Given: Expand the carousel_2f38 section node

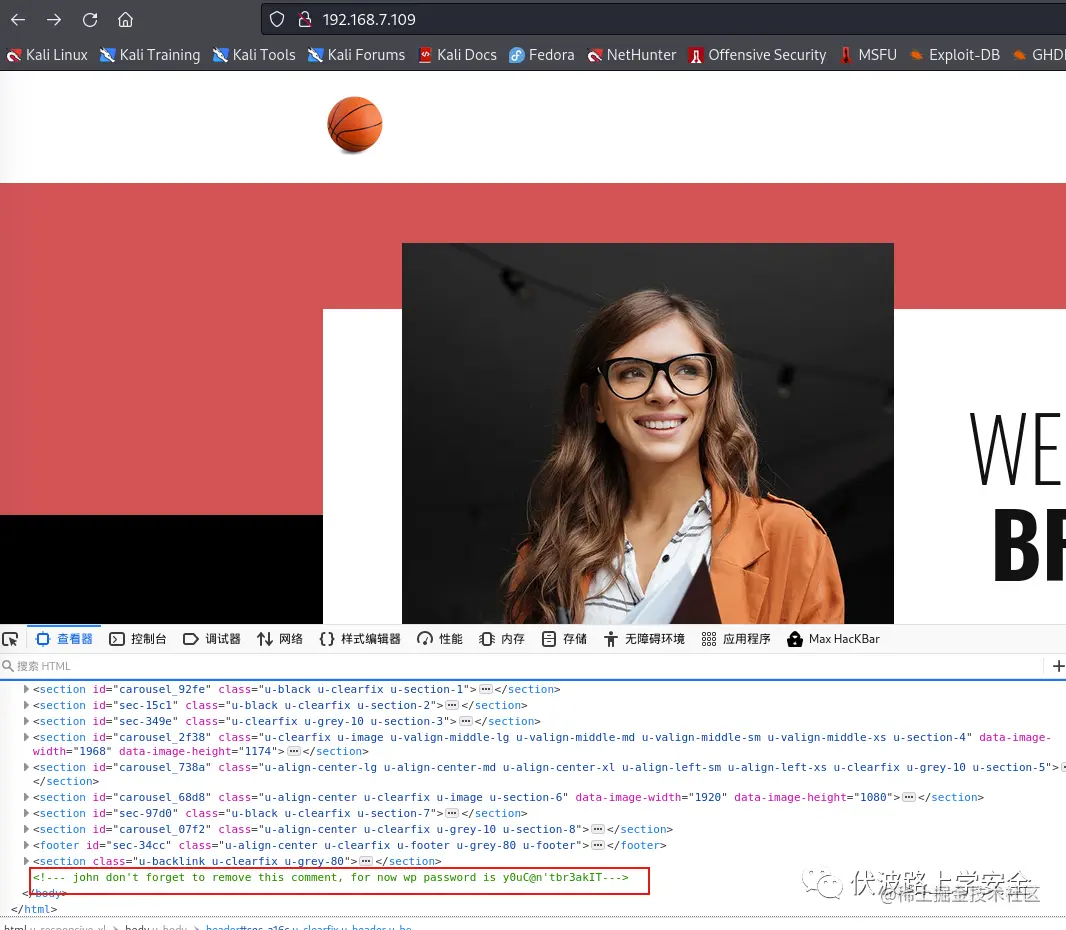Looking at the screenshot, I should tap(27, 738).
